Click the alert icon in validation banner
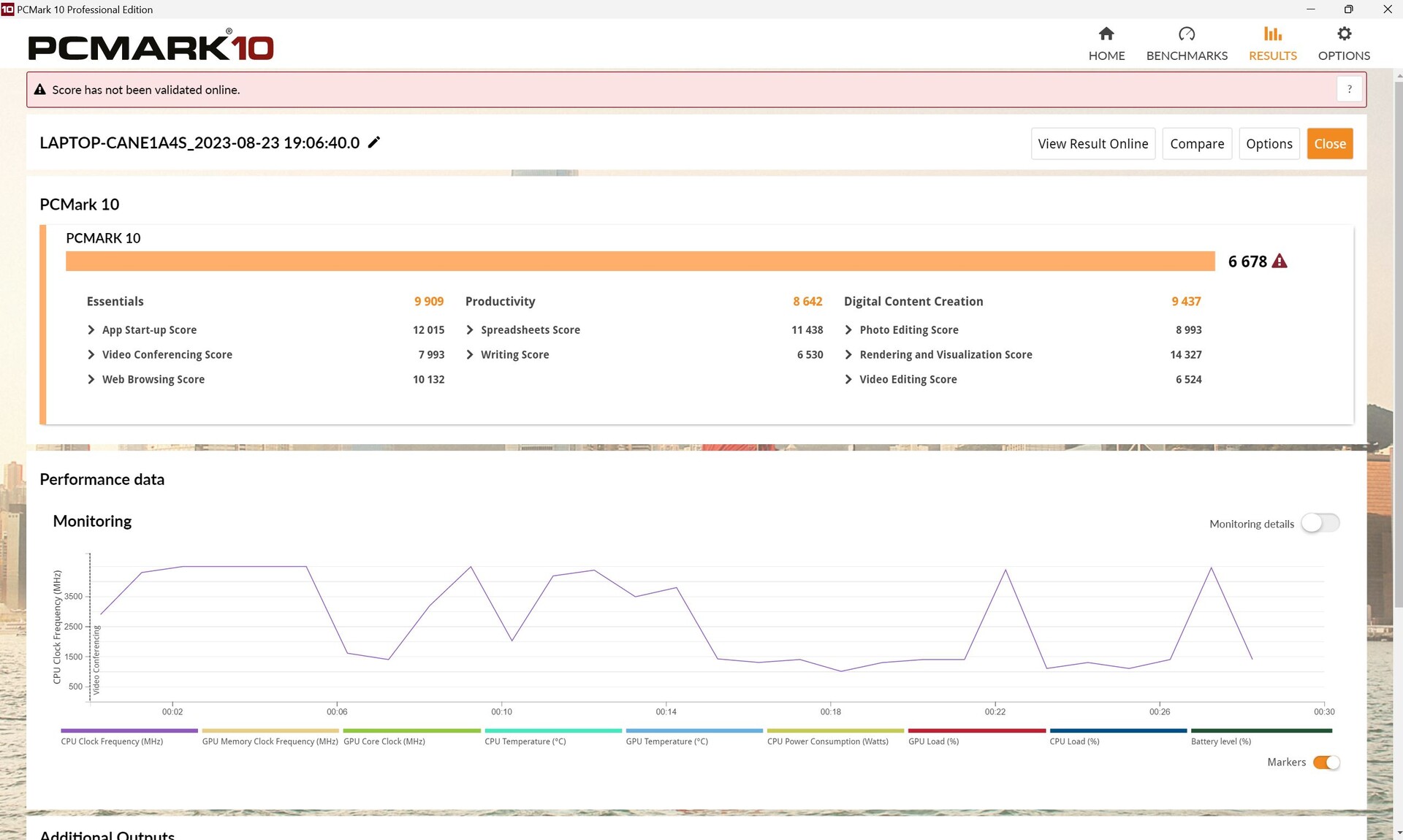 pyautogui.click(x=40, y=90)
